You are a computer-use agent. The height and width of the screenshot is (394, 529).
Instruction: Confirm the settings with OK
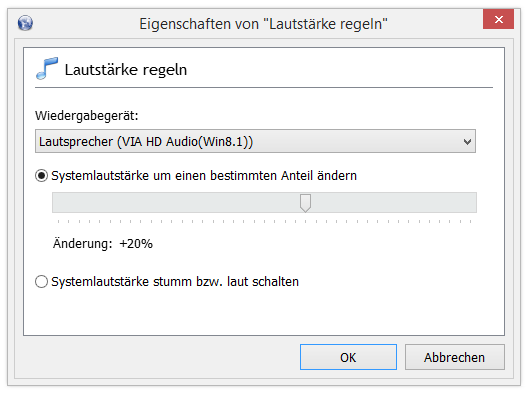point(348,357)
